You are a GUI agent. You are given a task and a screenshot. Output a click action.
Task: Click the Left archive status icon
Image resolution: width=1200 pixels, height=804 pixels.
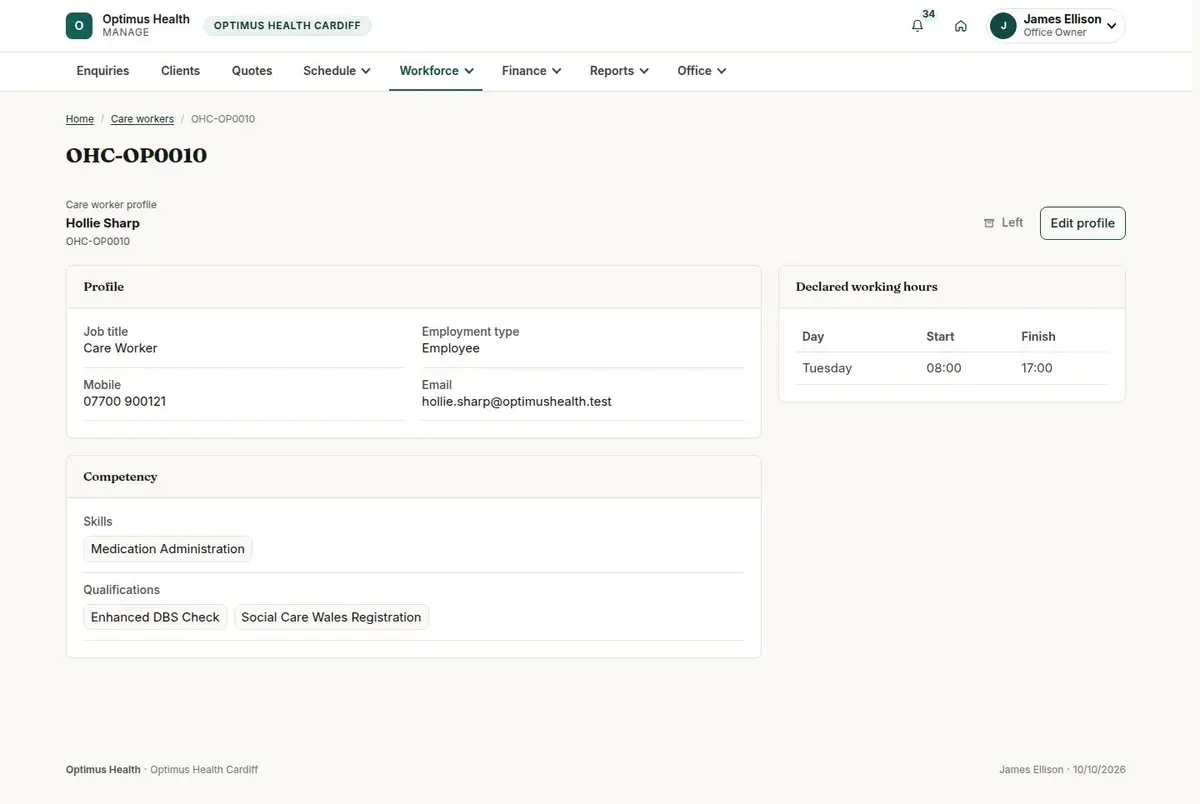tap(989, 223)
